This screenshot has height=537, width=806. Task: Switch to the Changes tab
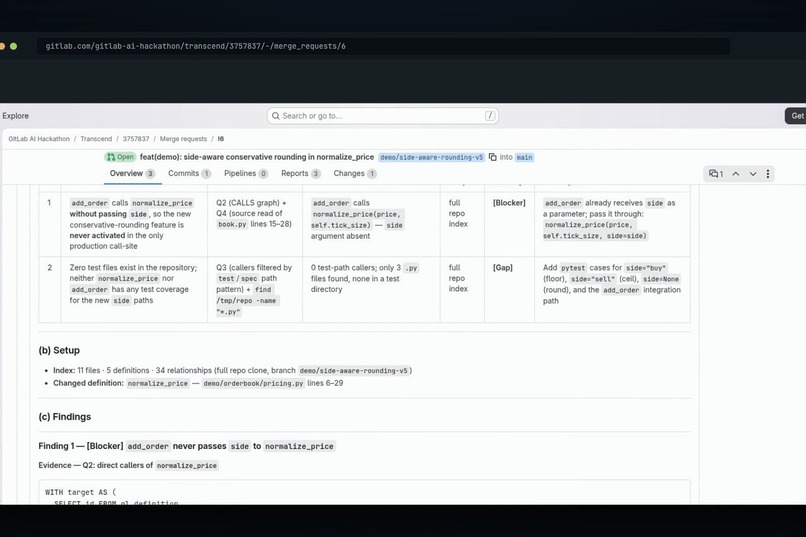coord(355,174)
